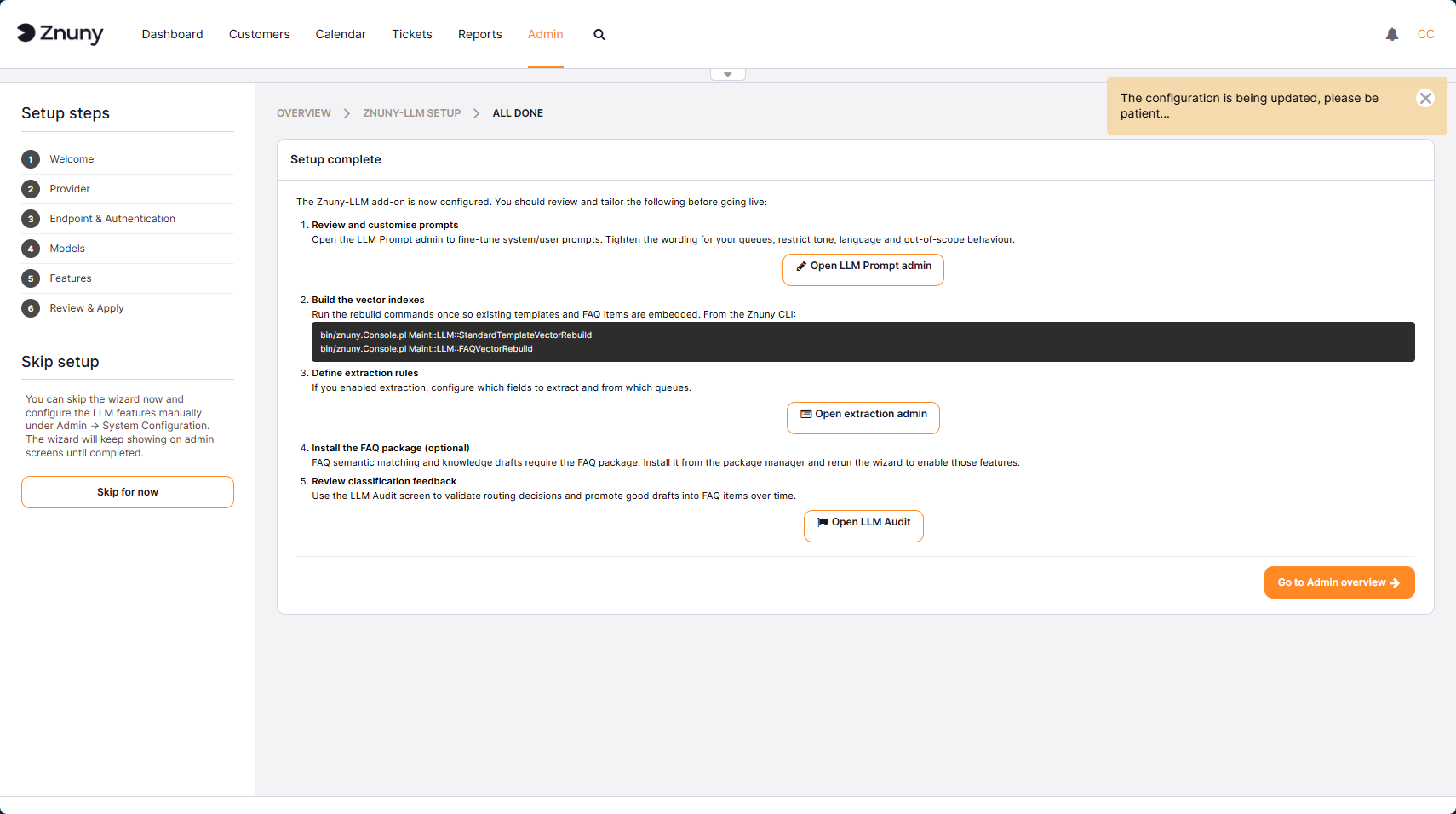Open the Customers menu

pos(260,34)
